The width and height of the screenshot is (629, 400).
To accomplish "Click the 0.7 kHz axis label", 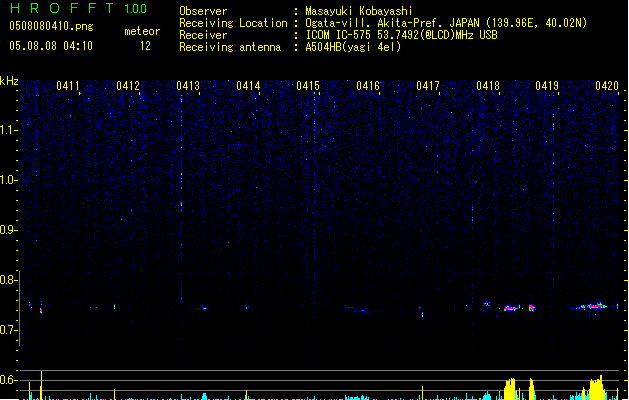I will [x=9, y=330].
